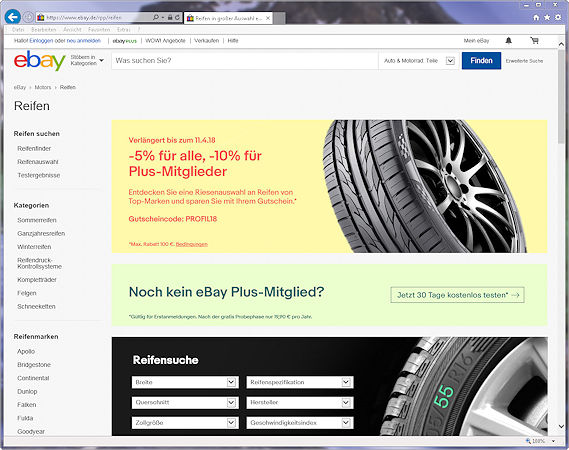Open the Favoriten menu

(x=99, y=29)
